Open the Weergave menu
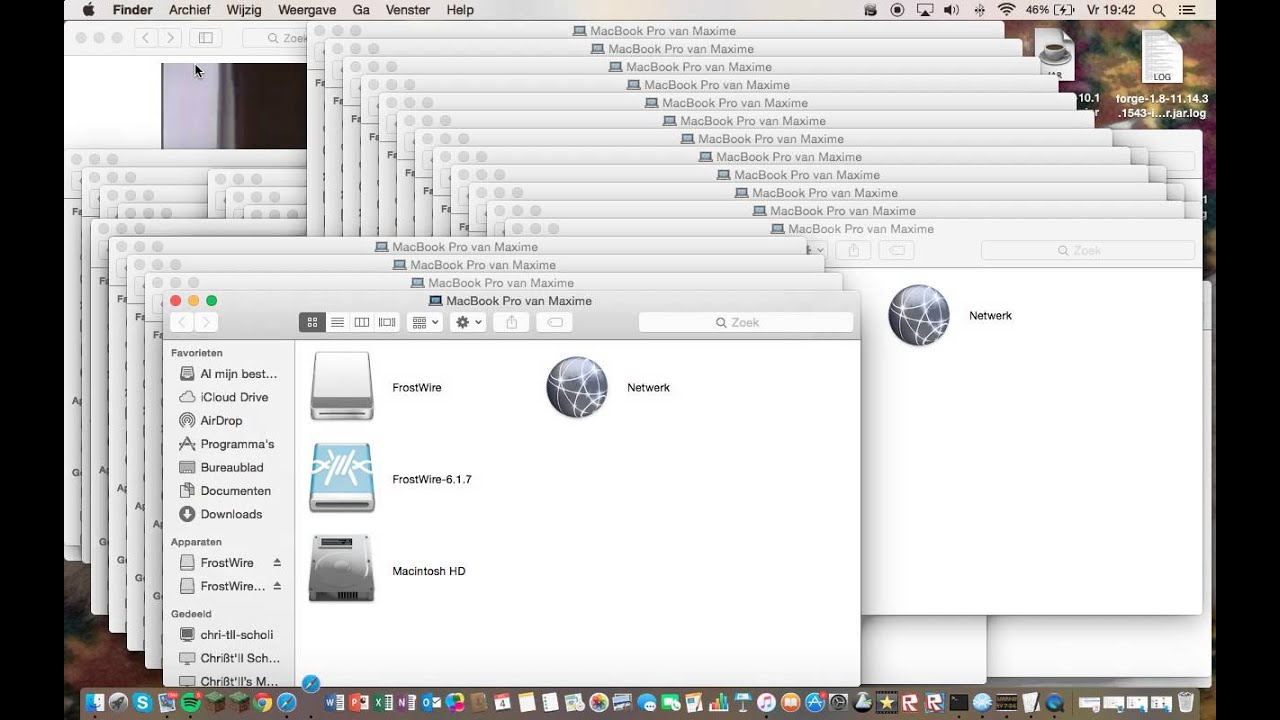This screenshot has height=720, width=1280. point(306,10)
